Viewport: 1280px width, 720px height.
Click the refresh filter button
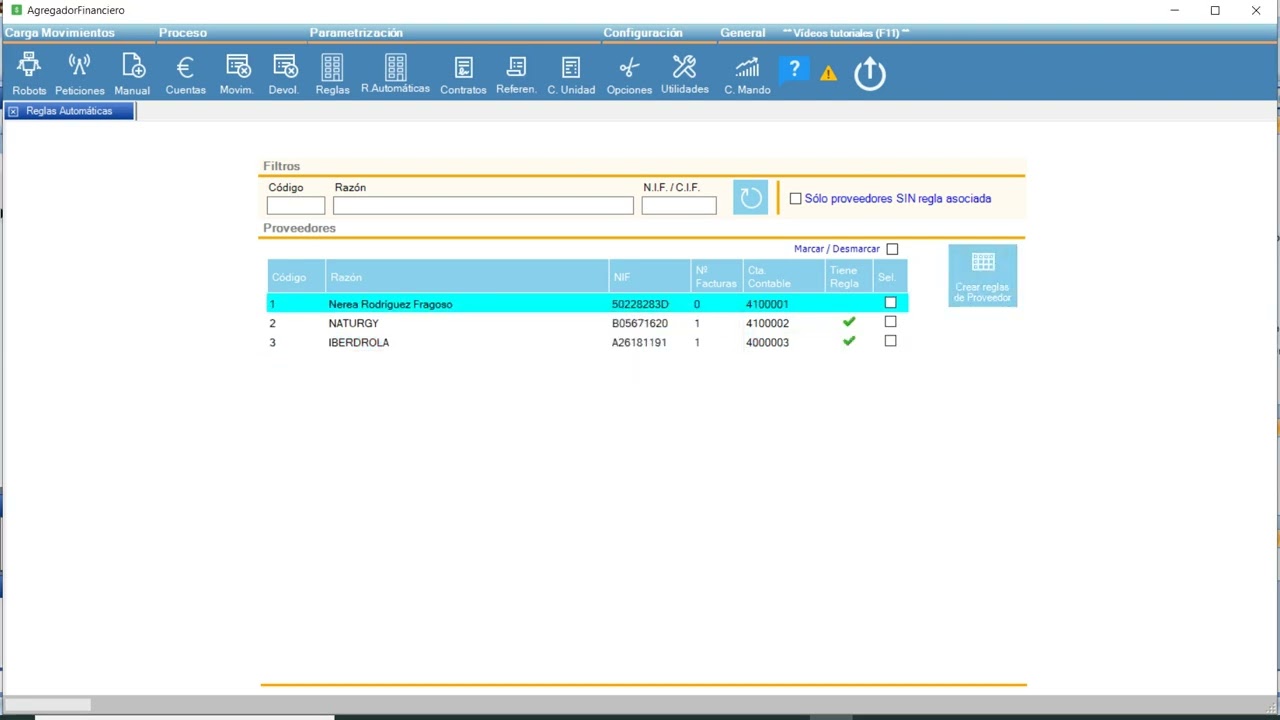[750, 197]
